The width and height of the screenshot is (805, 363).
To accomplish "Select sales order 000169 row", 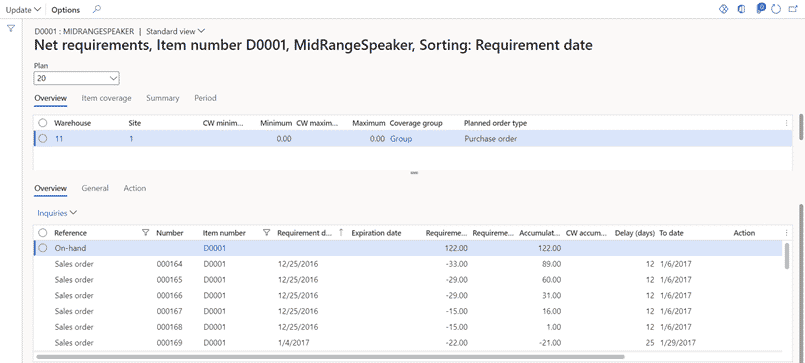I will click(x=409, y=342).
